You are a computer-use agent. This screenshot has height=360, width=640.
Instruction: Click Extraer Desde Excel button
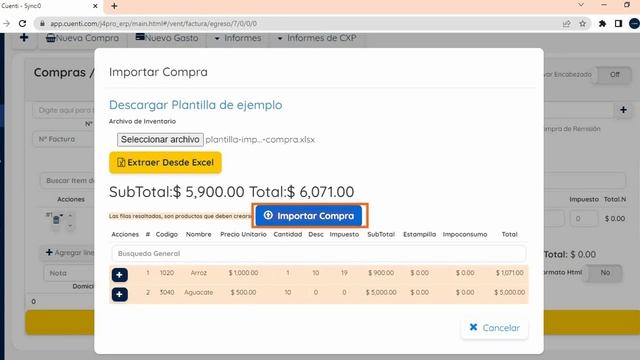[x=165, y=162]
